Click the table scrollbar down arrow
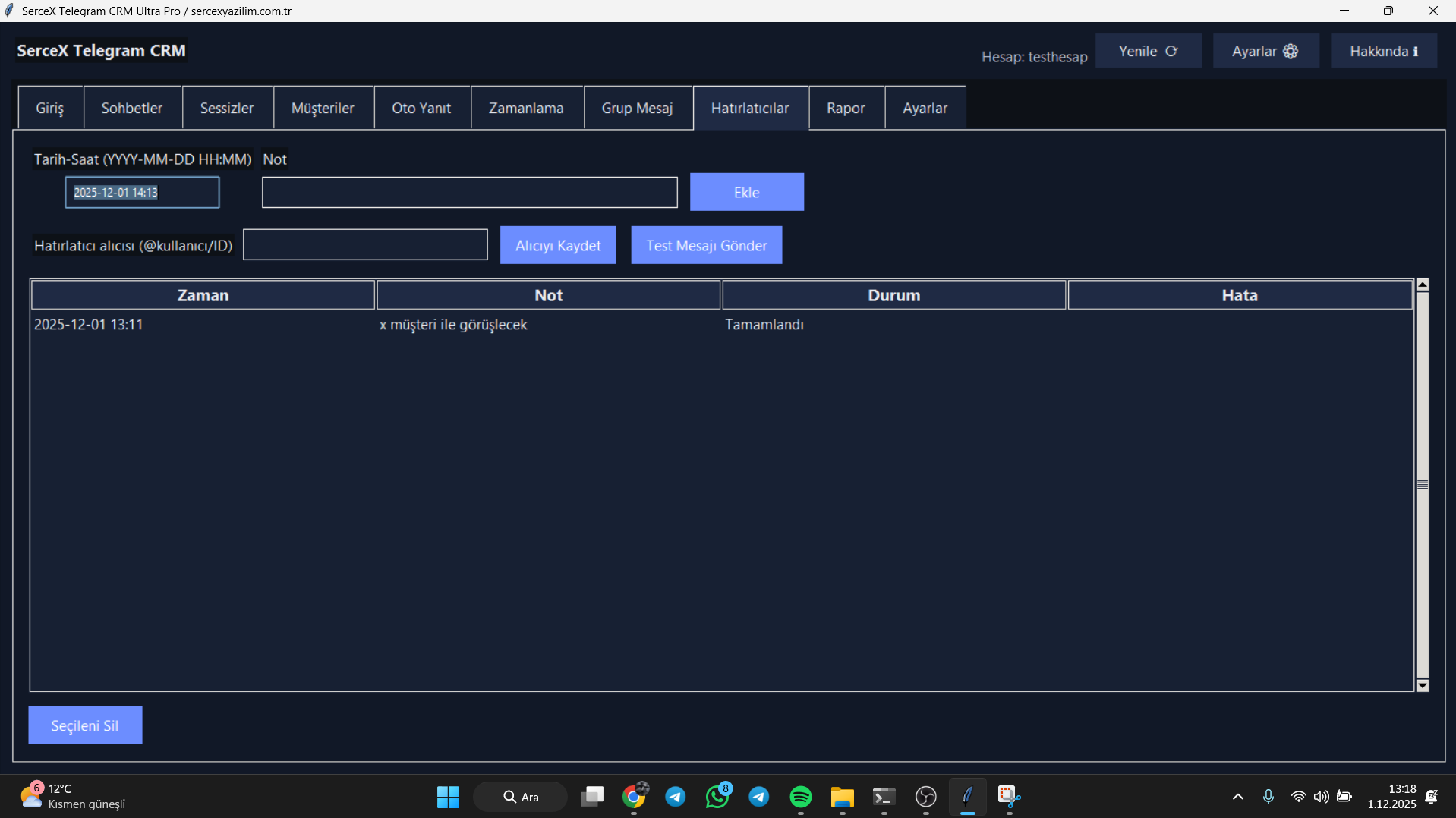The height and width of the screenshot is (818, 1456). (x=1422, y=685)
